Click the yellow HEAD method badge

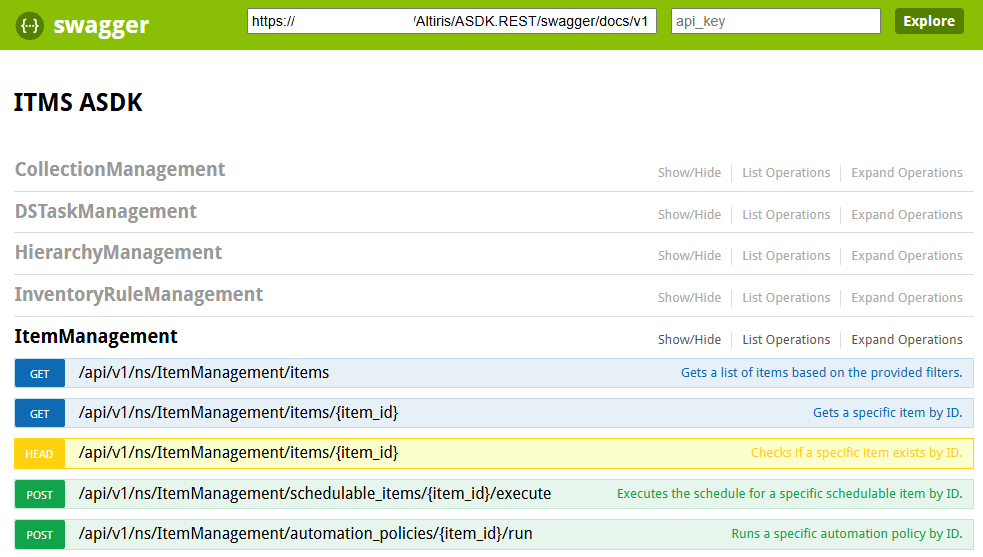coord(40,454)
